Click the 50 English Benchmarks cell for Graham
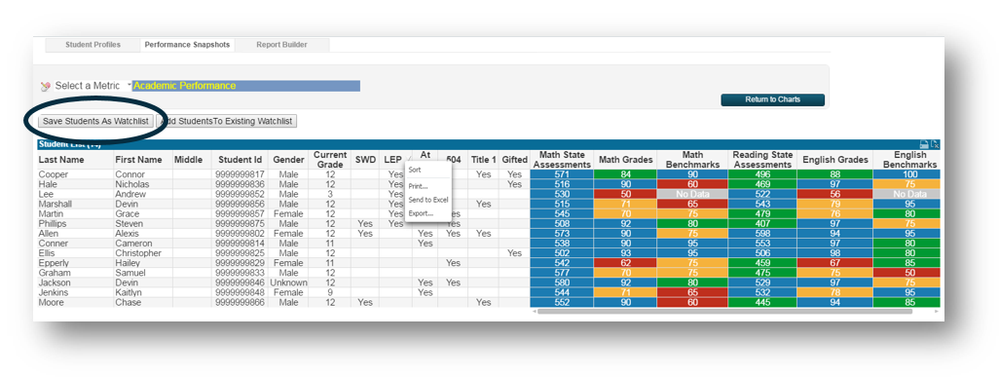The image size is (999, 380). click(x=910, y=273)
